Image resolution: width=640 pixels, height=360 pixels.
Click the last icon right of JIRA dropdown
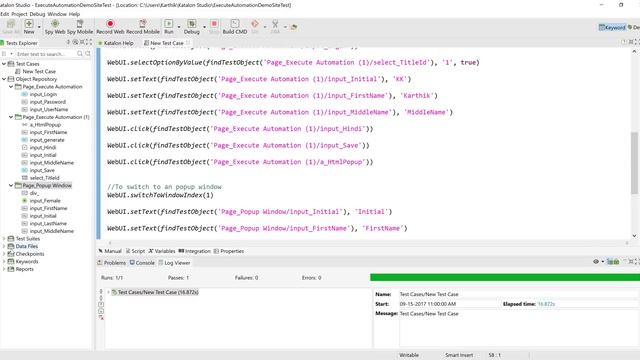click(294, 27)
